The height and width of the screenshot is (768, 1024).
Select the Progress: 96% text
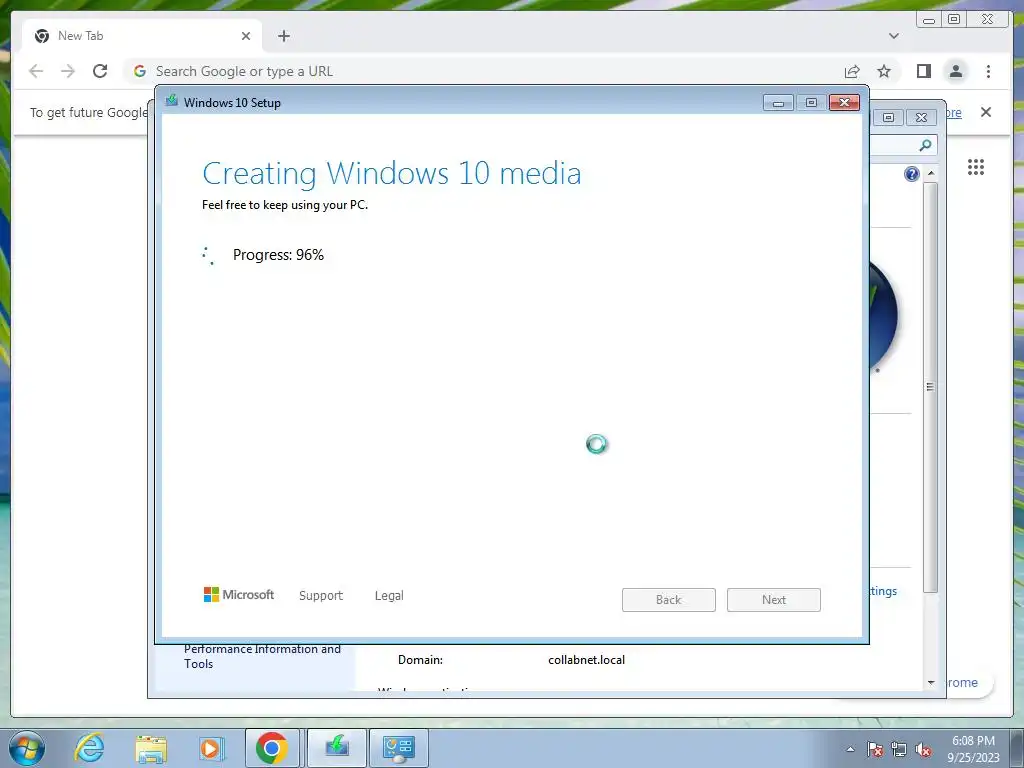278,255
